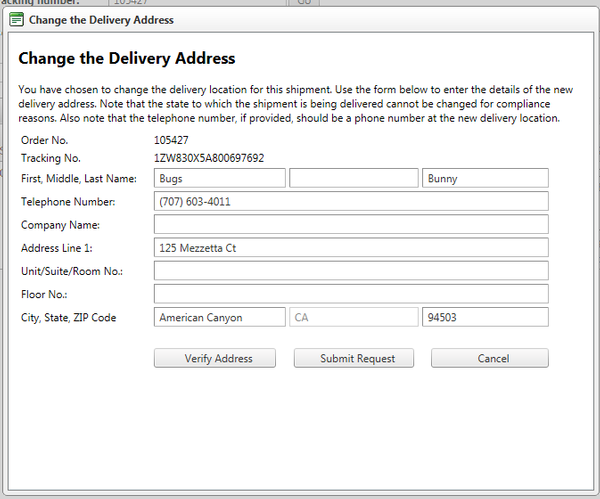Focus the last name field containing Bunny
The height and width of the screenshot is (499, 600).
[x=485, y=178]
